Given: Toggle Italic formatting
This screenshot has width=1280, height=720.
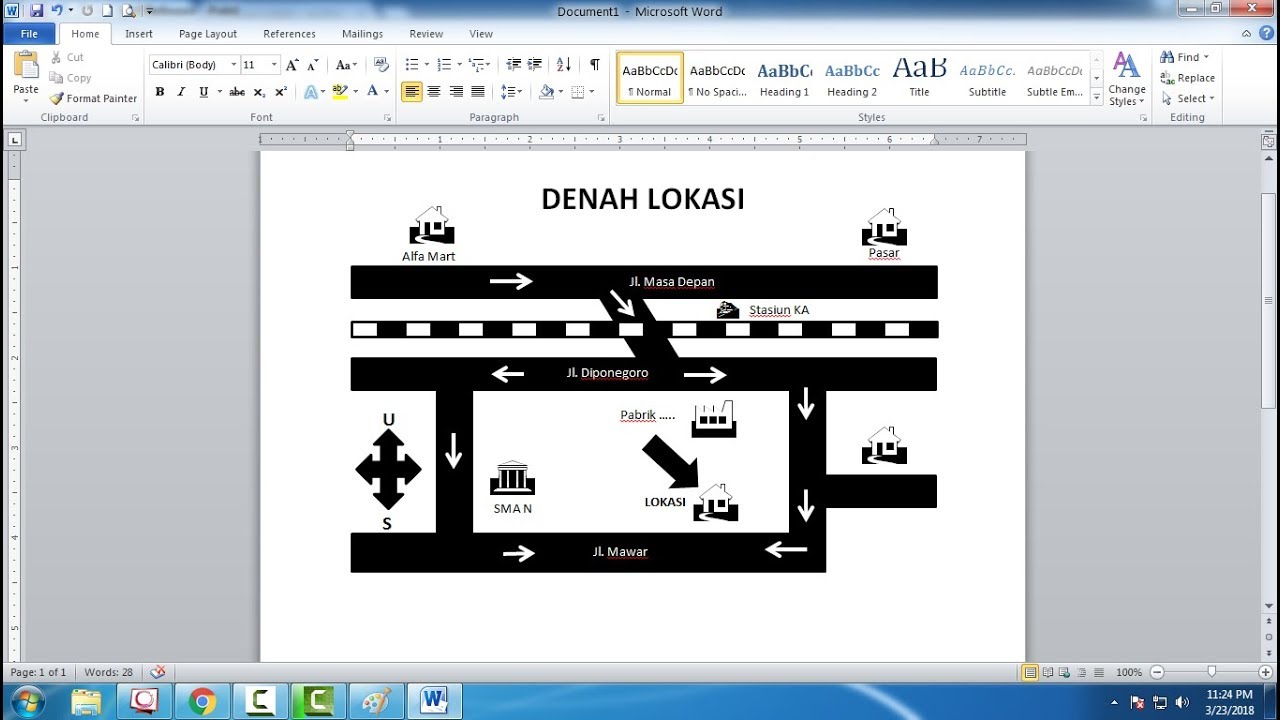Looking at the screenshot, I should coord(181,92).
